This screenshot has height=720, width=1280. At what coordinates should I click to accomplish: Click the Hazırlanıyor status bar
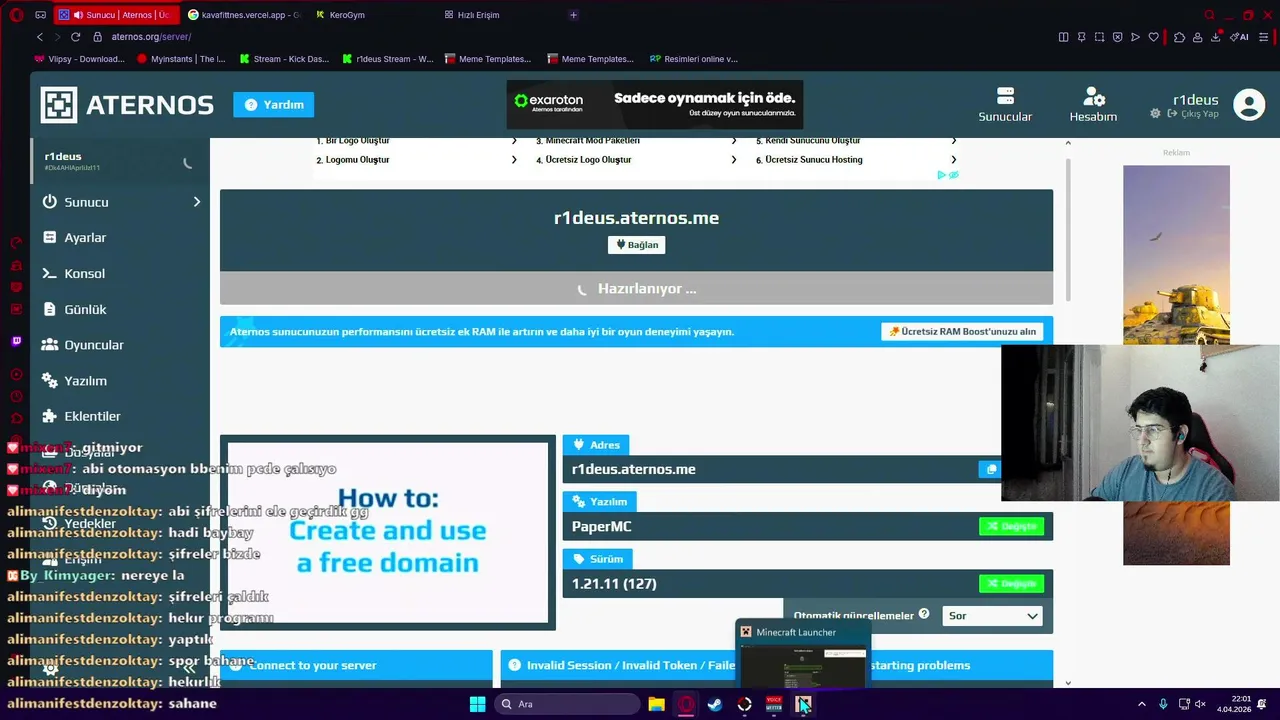pos(636,288)
